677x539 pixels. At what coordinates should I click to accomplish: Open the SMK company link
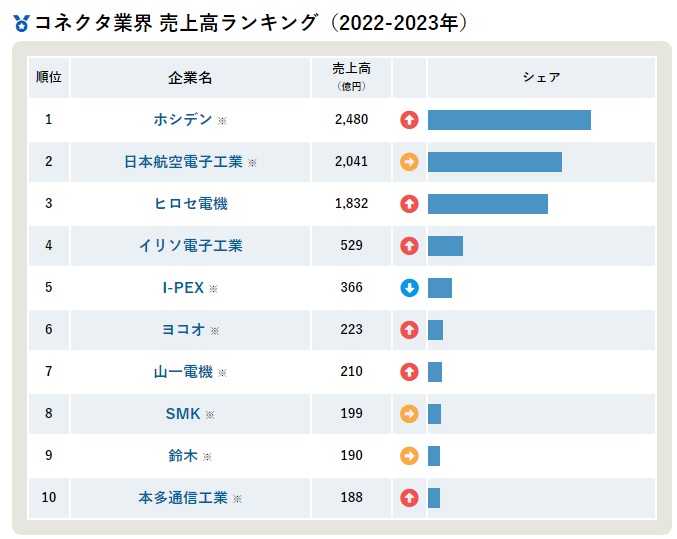[183, 414]
